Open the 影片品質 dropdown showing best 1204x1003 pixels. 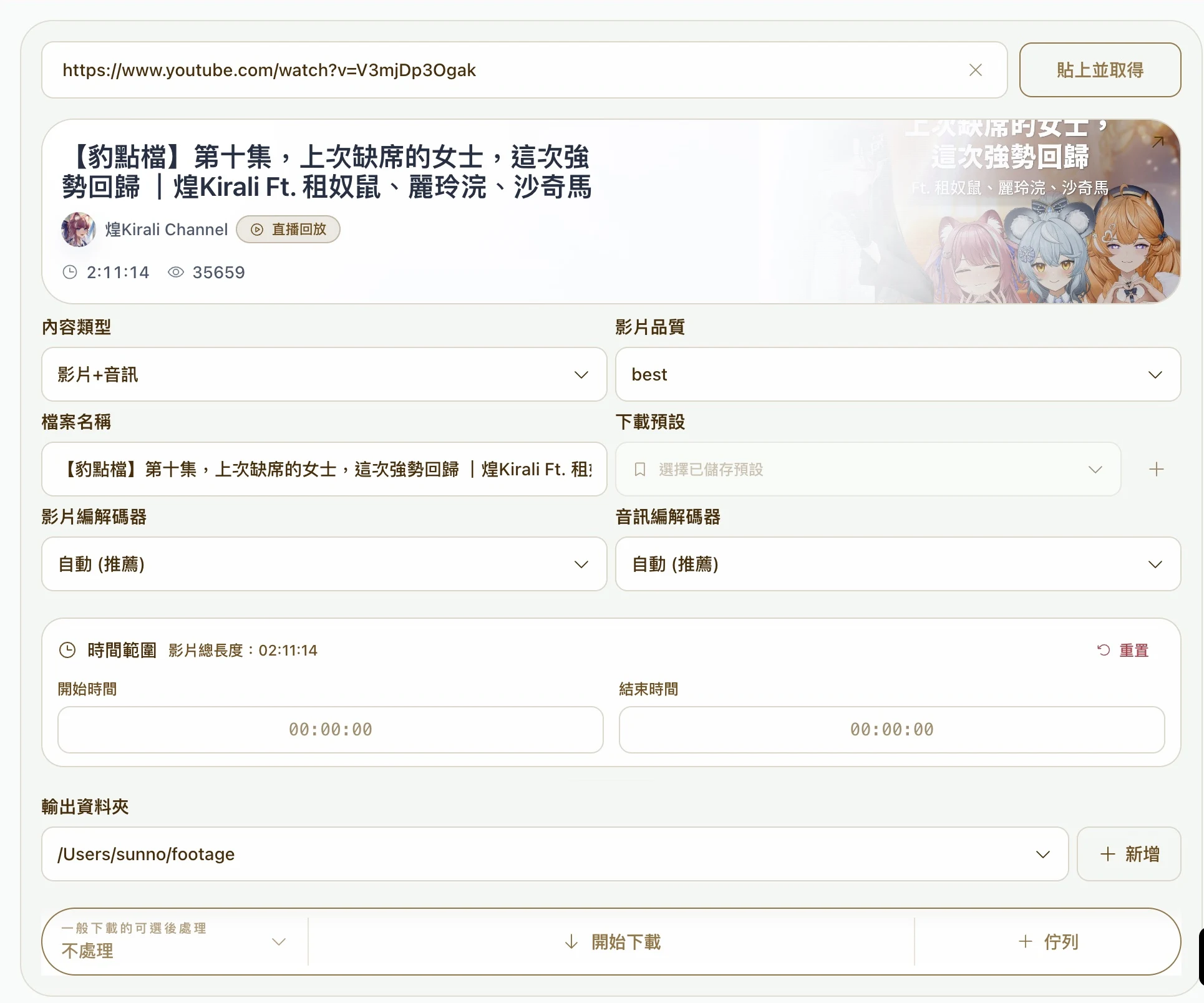coord(898,374)
